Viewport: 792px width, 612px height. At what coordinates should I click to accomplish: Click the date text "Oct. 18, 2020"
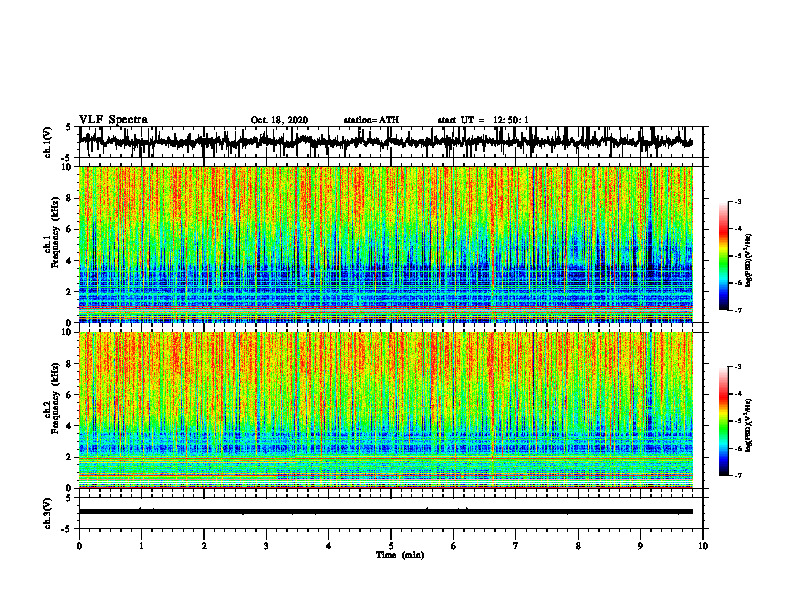click(279, 120)
